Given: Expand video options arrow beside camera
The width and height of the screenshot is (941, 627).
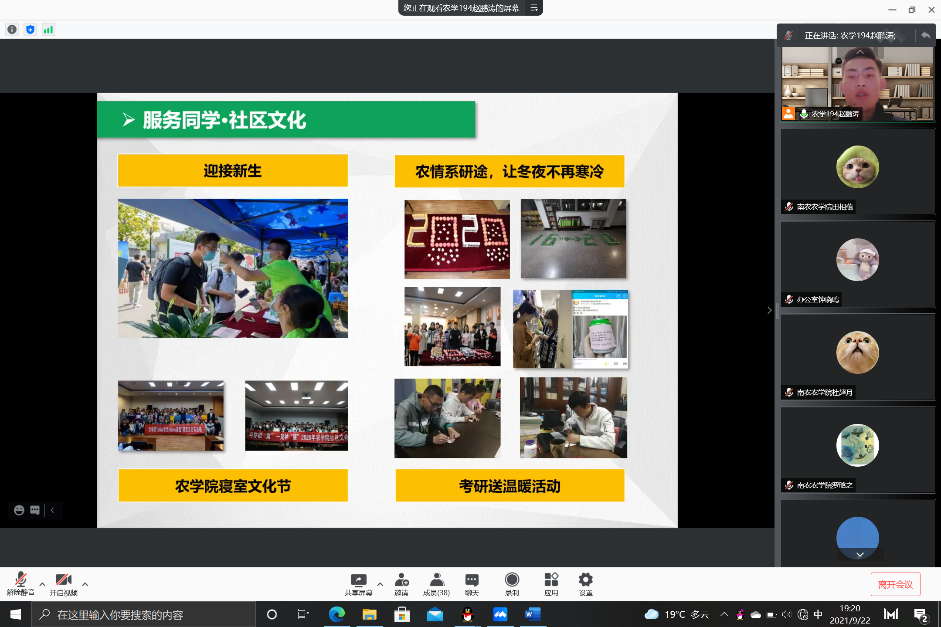Looking at the screenshot, I should [85, 584].
